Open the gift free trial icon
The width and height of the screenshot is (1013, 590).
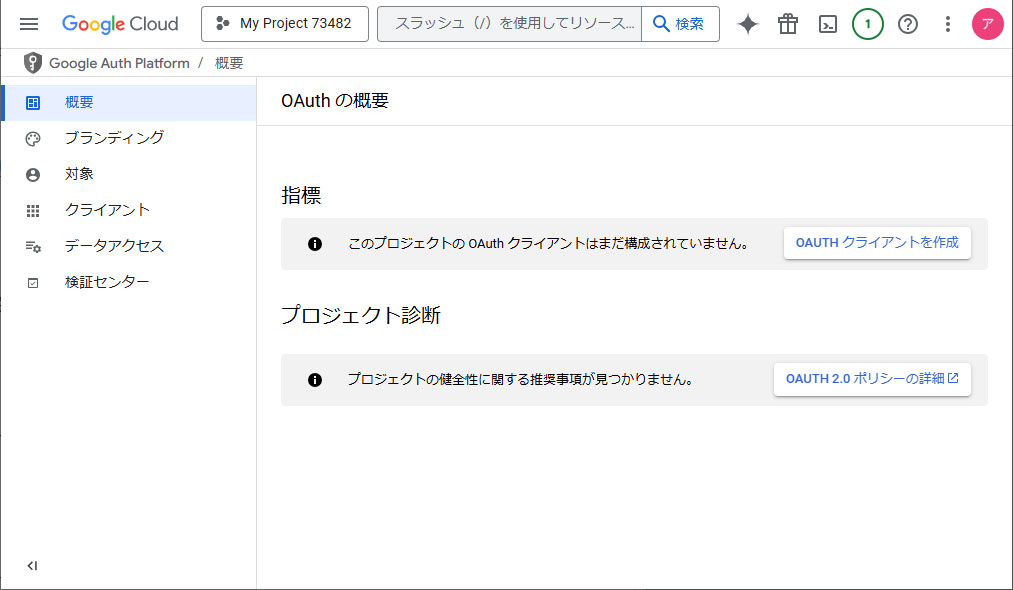point(788,24)
